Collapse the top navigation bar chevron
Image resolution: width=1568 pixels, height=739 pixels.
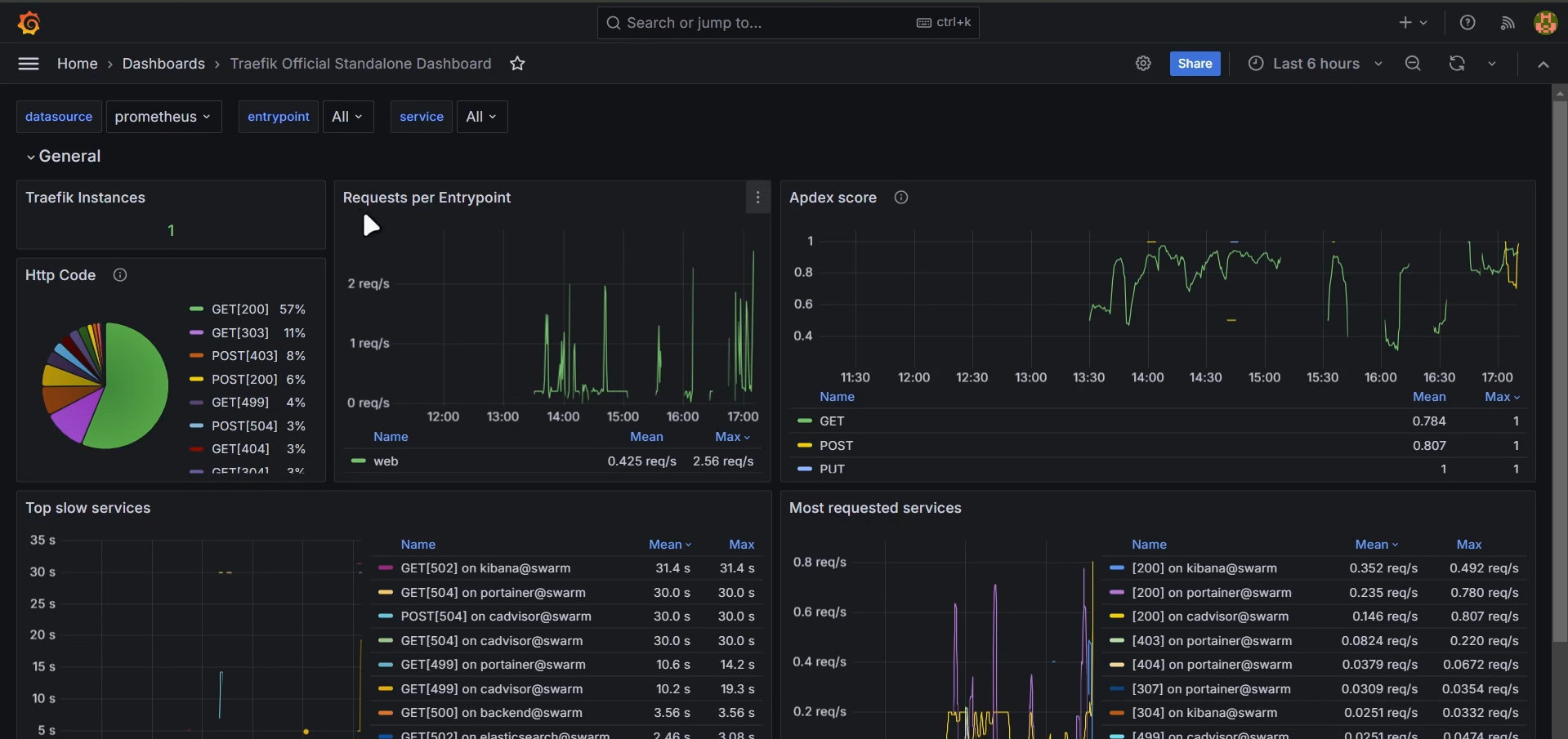(1543, 64)
